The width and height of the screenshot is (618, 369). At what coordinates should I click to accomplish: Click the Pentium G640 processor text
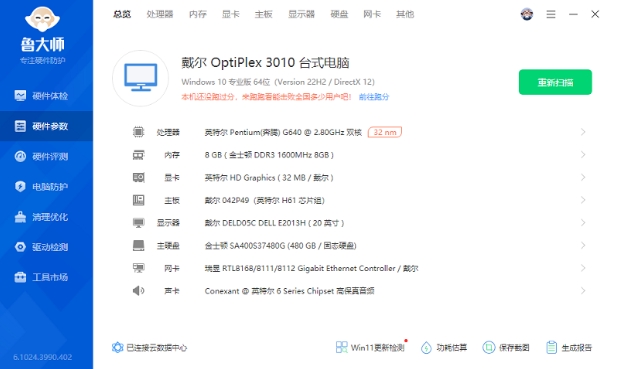(x=283, y=132)
